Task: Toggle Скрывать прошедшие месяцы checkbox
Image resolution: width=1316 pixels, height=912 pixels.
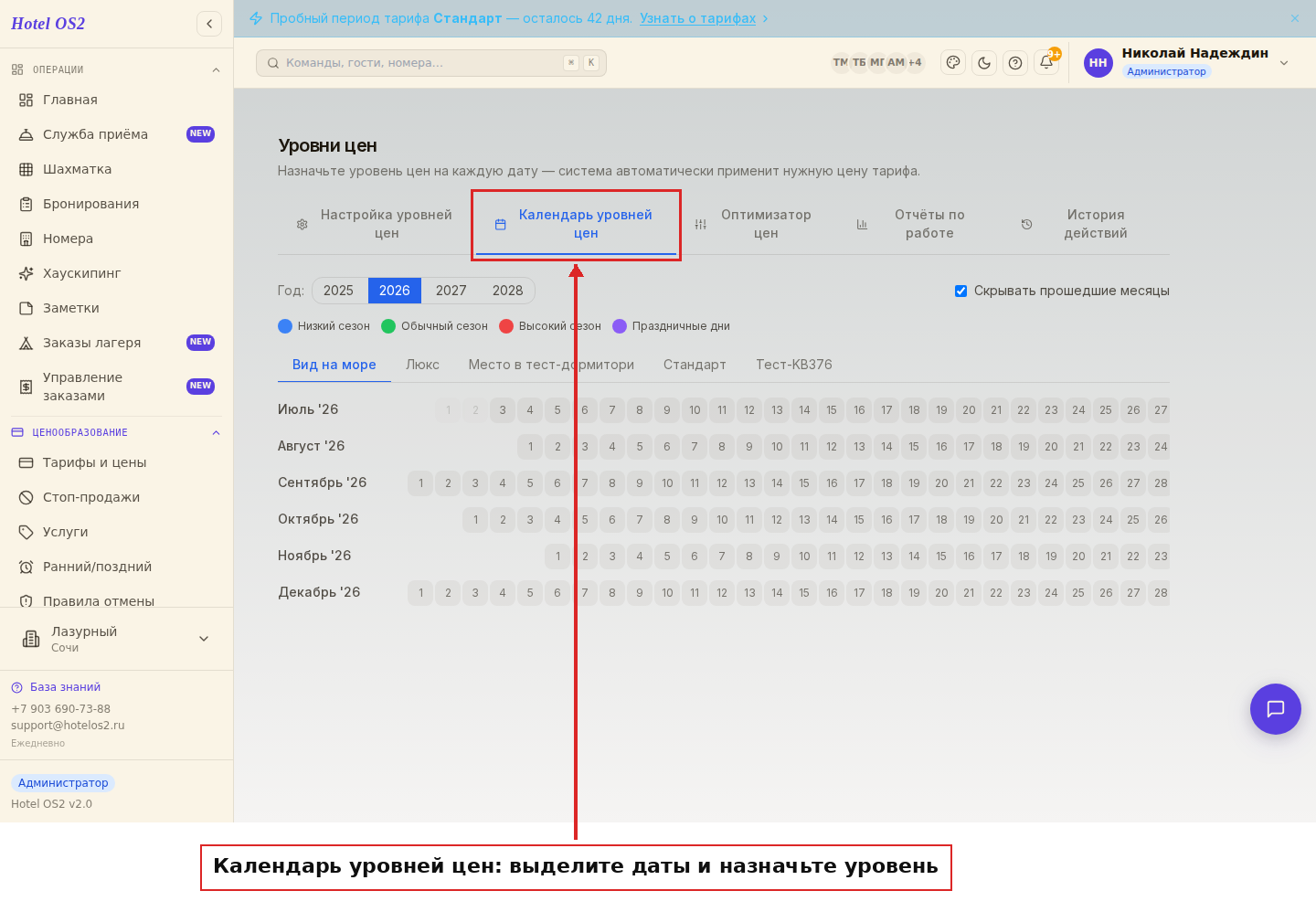Action: point(960,291)
